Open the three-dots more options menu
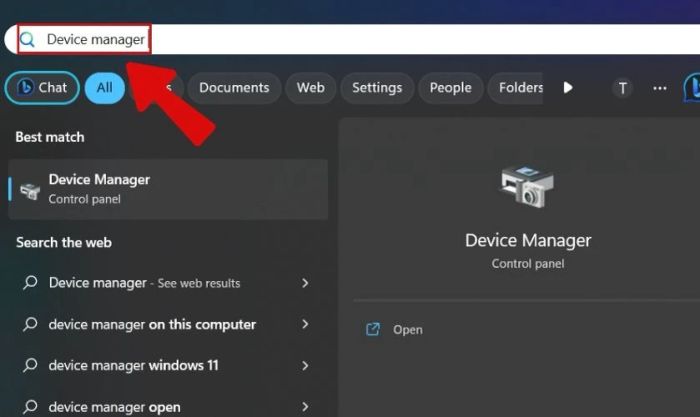 [660, 88]
